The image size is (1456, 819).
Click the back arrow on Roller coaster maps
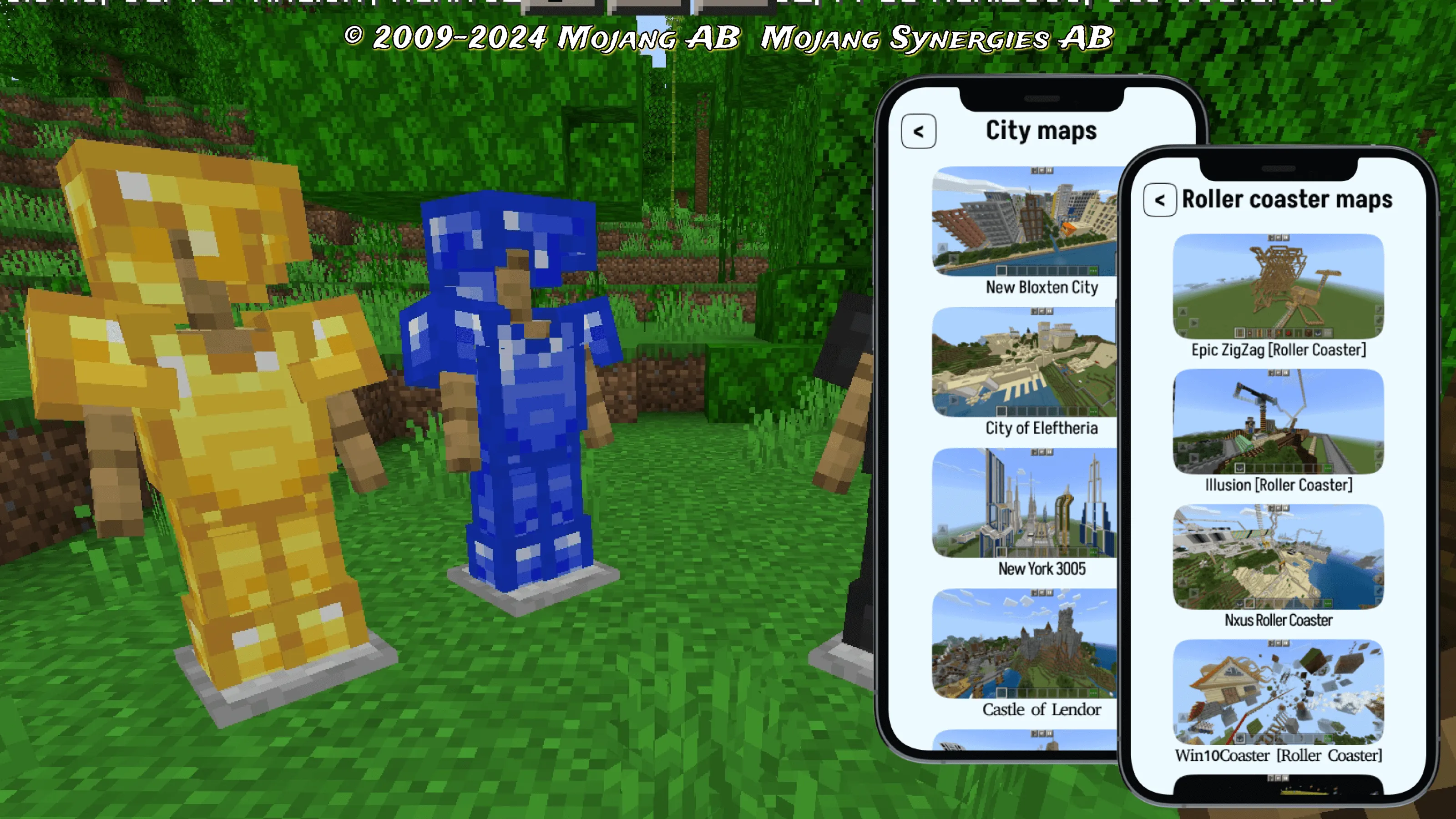[x=1158, y=199]
